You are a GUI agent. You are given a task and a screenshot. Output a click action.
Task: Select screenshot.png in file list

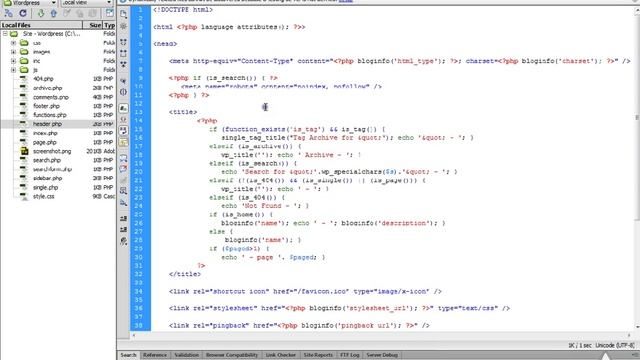[x=52, y=151]
